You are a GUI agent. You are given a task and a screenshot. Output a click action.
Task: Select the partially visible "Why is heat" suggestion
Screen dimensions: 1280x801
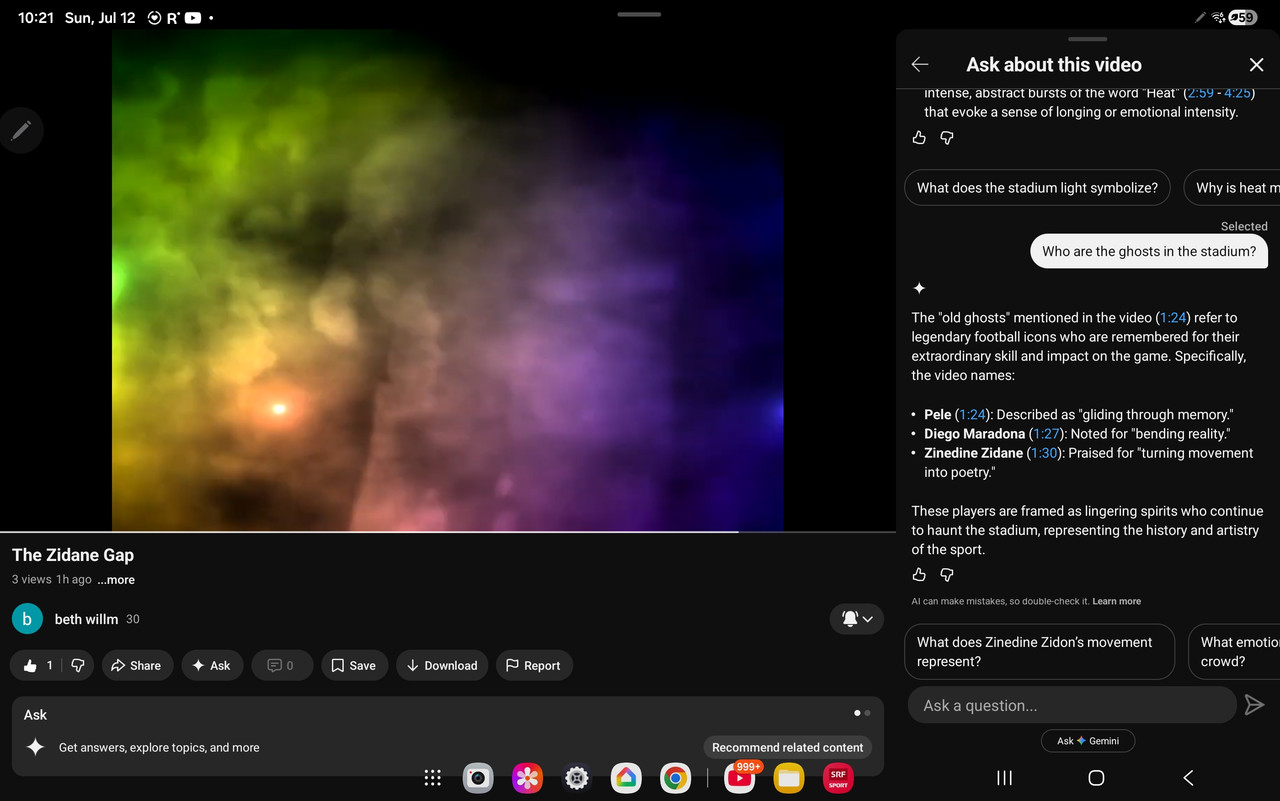tap(1232, 188)
